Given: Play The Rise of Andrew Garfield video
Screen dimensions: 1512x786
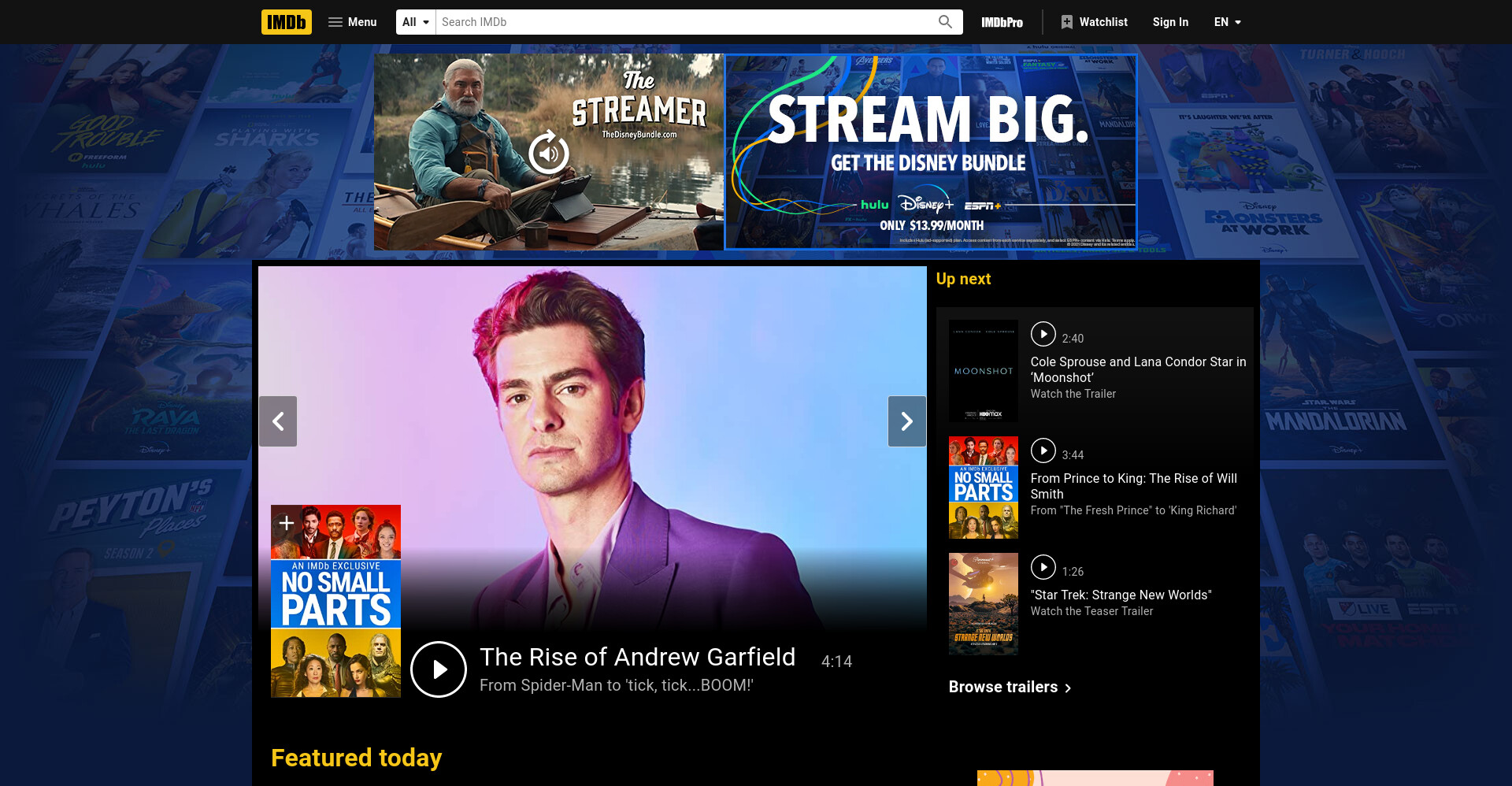Looking at the screenshot, I should tap(439, 669).
